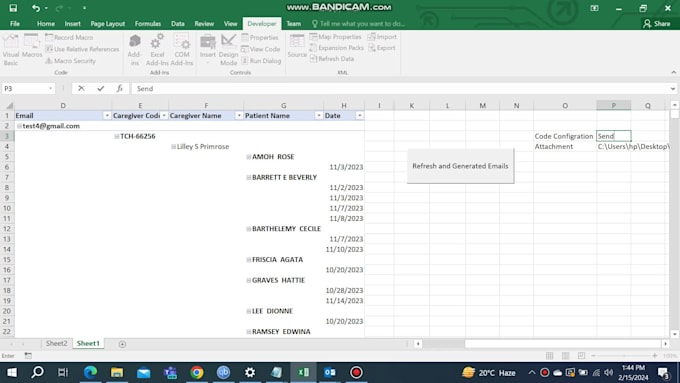Open Excel Add-ins
The height and width of the screenshot is (383, 680).
pyautogui.click(x=157, y=50)
